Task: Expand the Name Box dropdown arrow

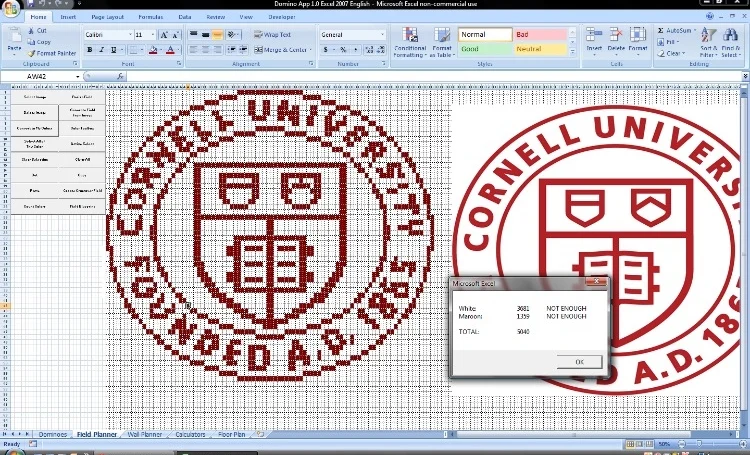Action: [77, 77]
